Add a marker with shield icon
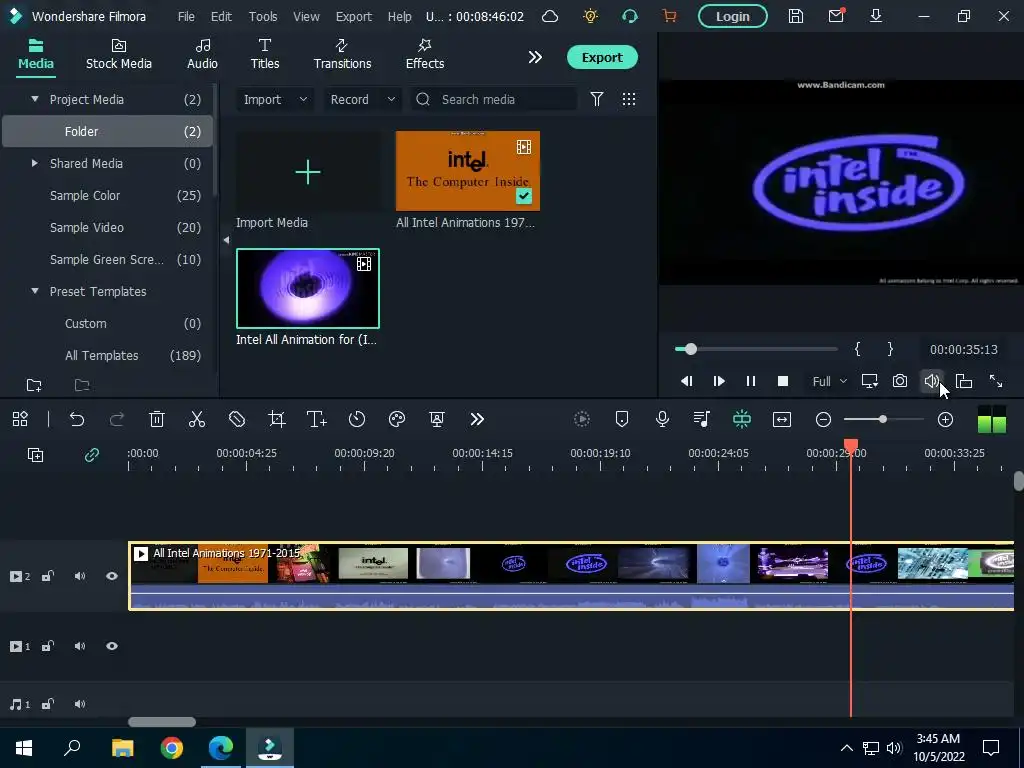This screenshot has height=768, width=1024. point(622,419)
